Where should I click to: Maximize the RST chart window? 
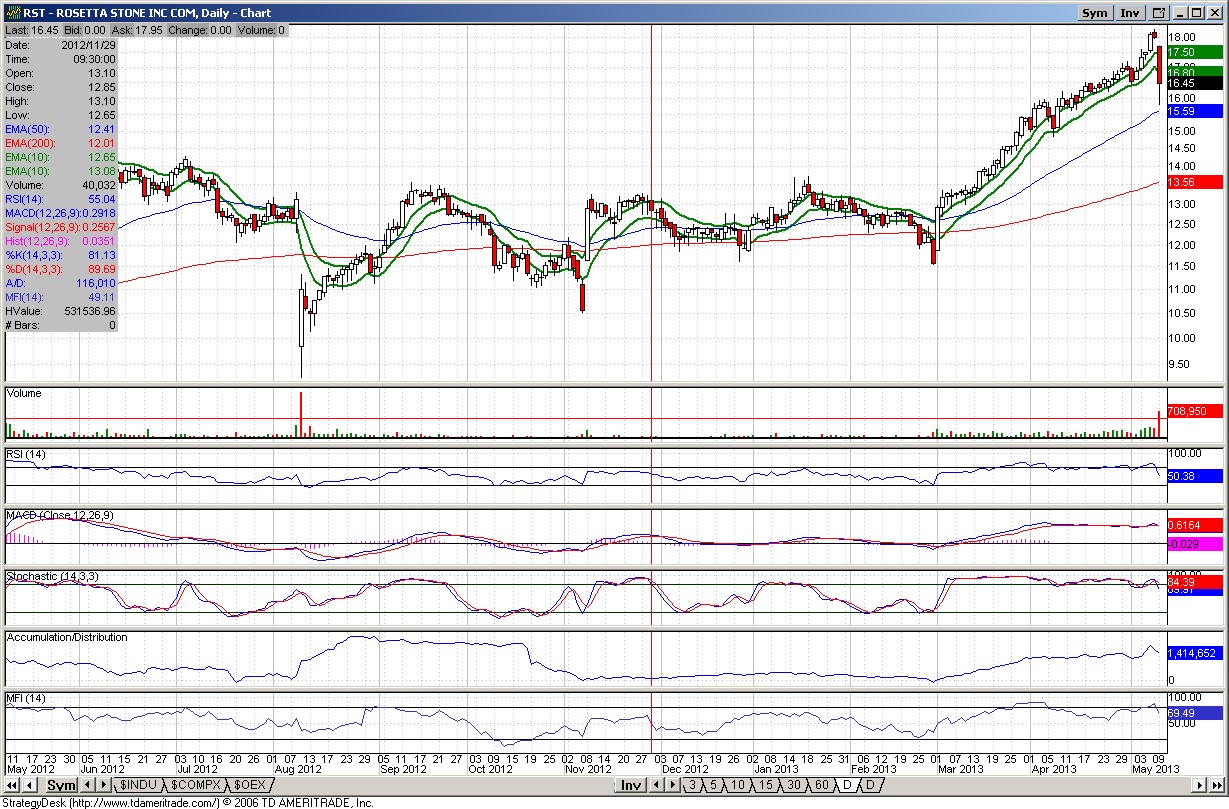click(1197, 13)
